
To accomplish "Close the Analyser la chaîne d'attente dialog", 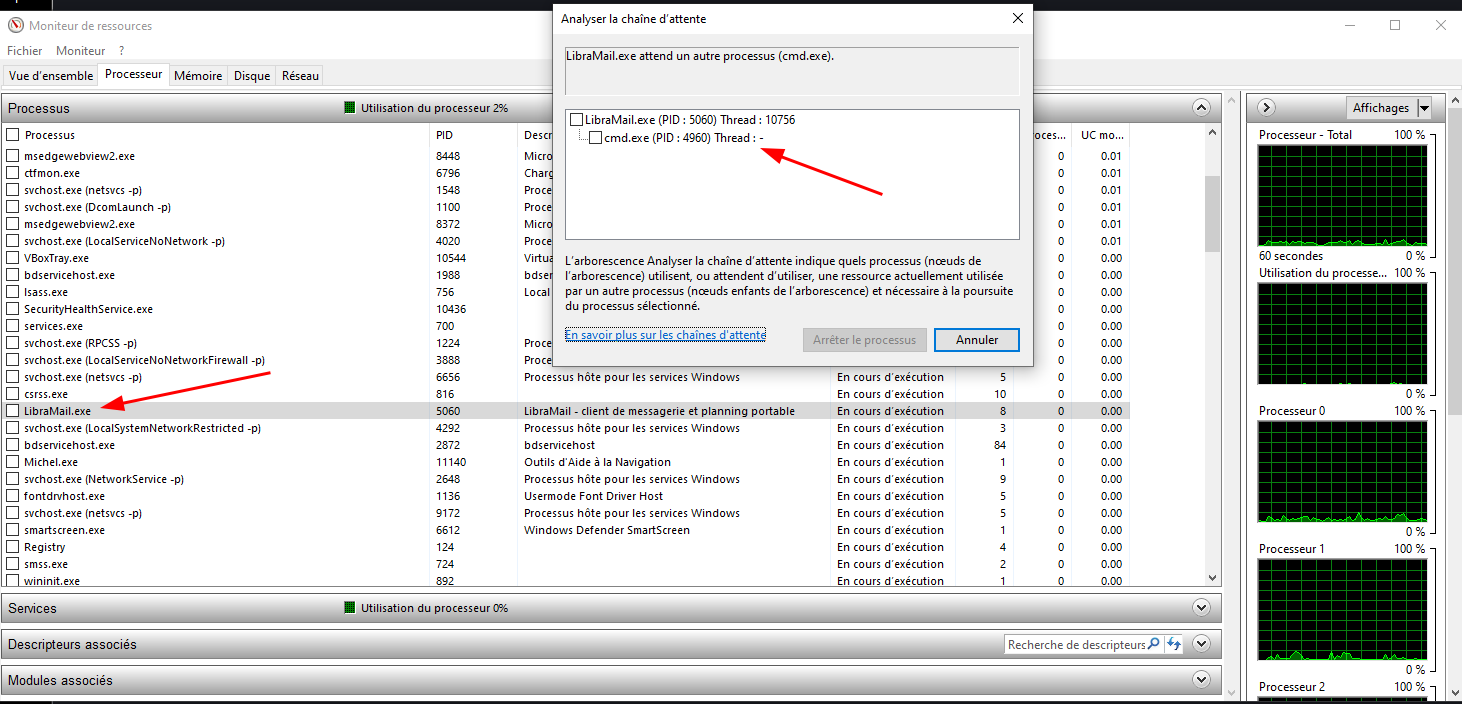I will [1018, 18].
